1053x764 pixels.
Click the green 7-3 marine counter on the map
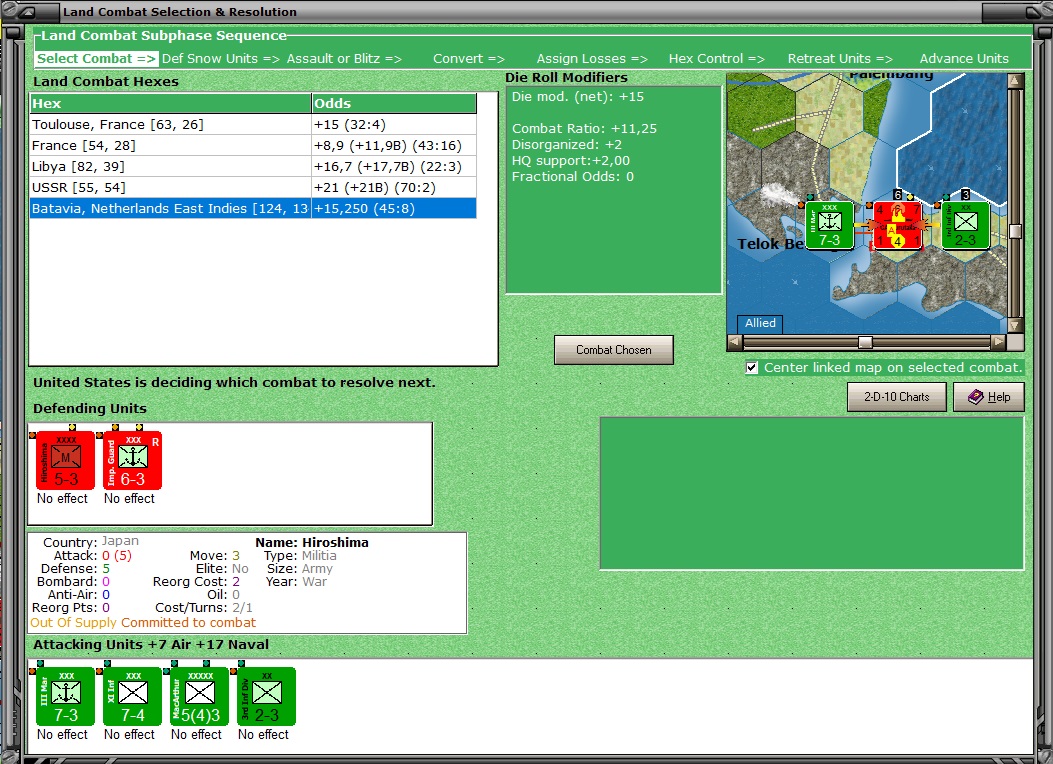coord(829,225)
